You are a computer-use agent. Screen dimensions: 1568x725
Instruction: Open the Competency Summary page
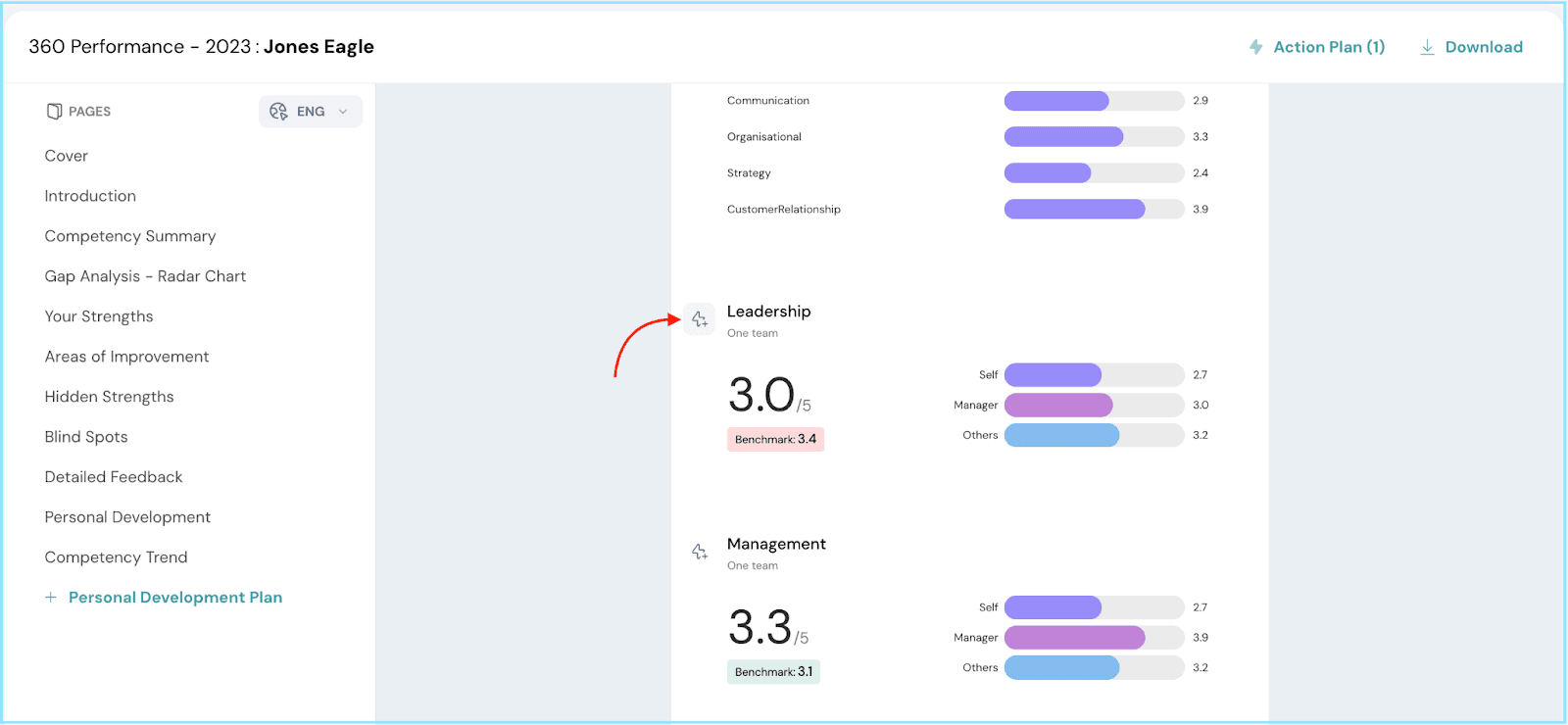tap(130, 236)
